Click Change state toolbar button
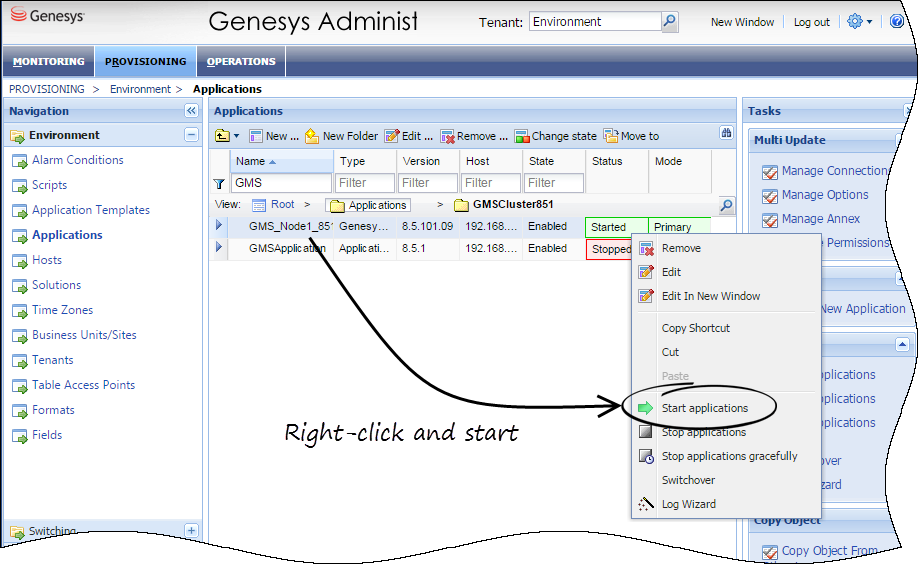 555,136
